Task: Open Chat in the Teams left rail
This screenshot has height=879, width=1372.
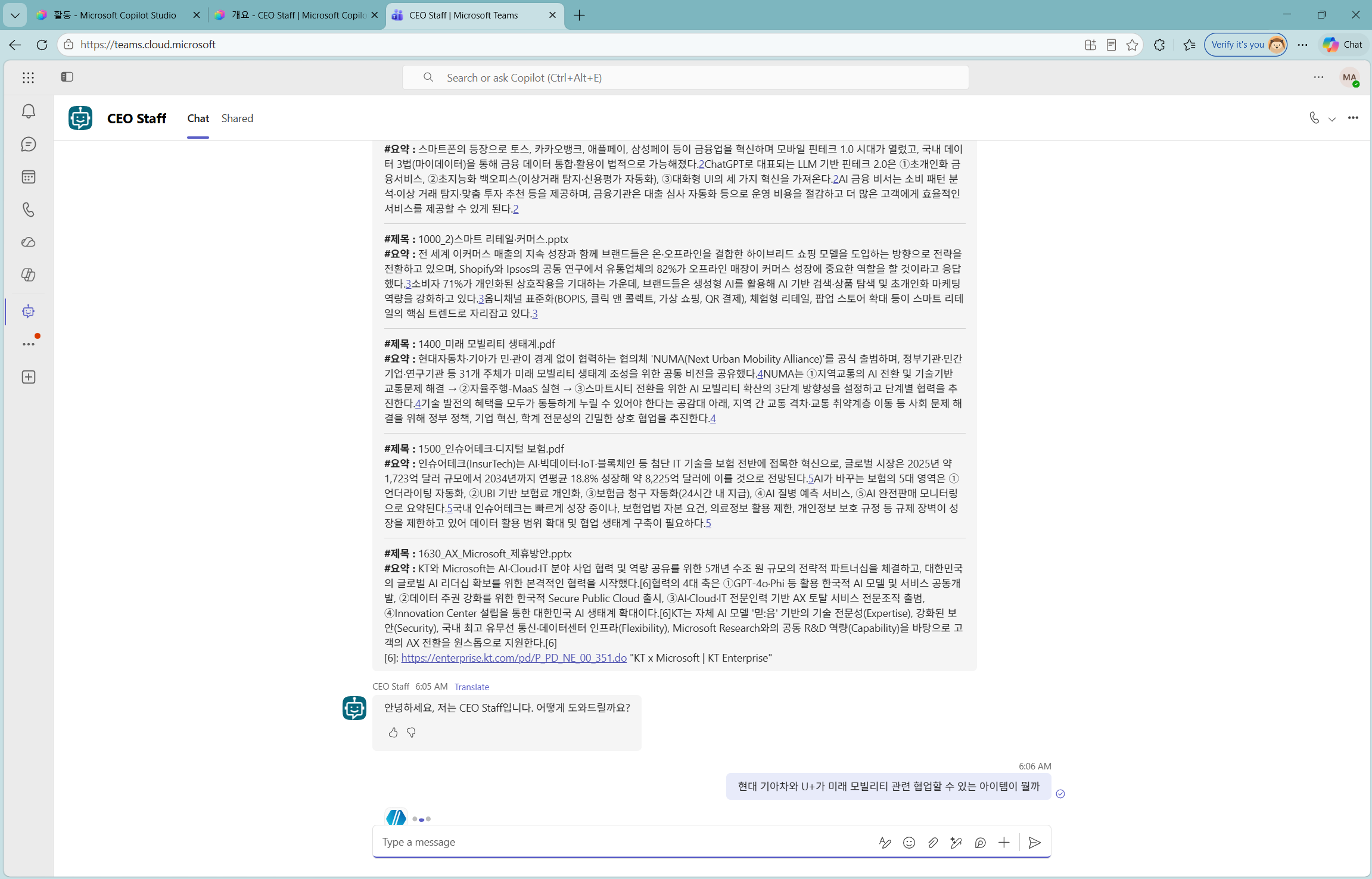Action: (x=28, y=144)
